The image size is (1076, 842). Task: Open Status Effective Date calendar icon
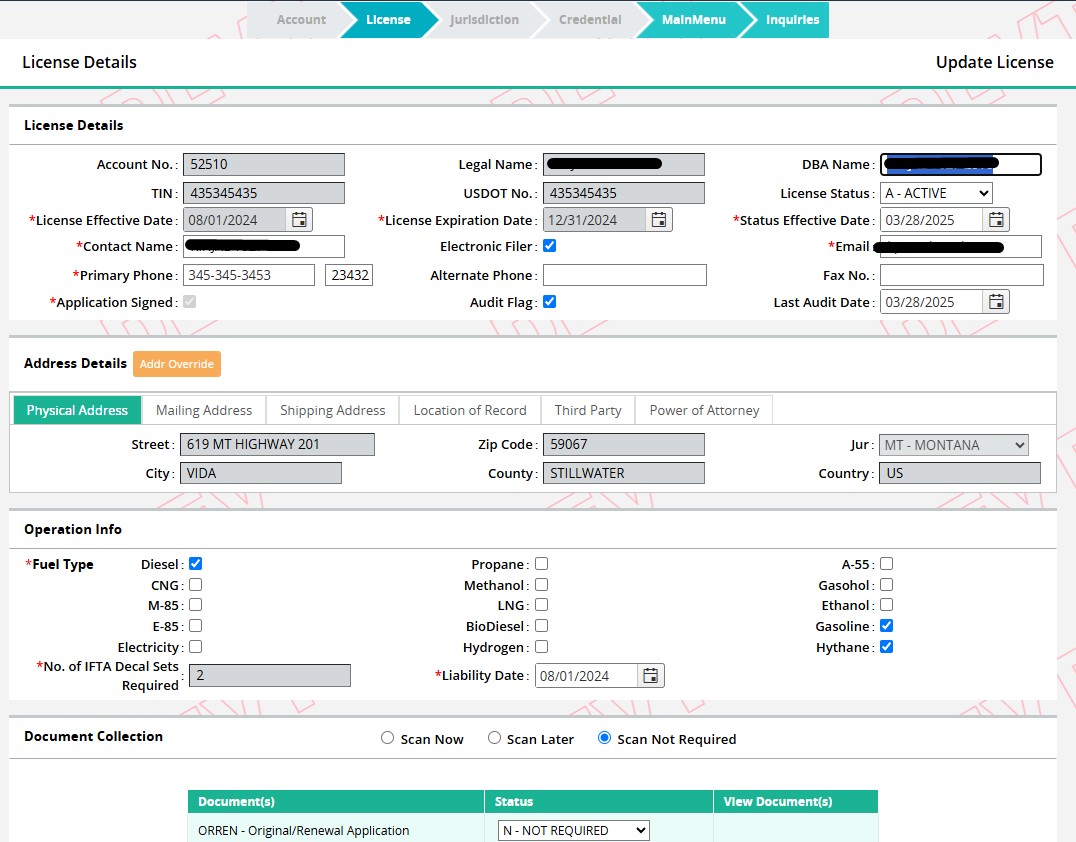(x=996, y=220)
